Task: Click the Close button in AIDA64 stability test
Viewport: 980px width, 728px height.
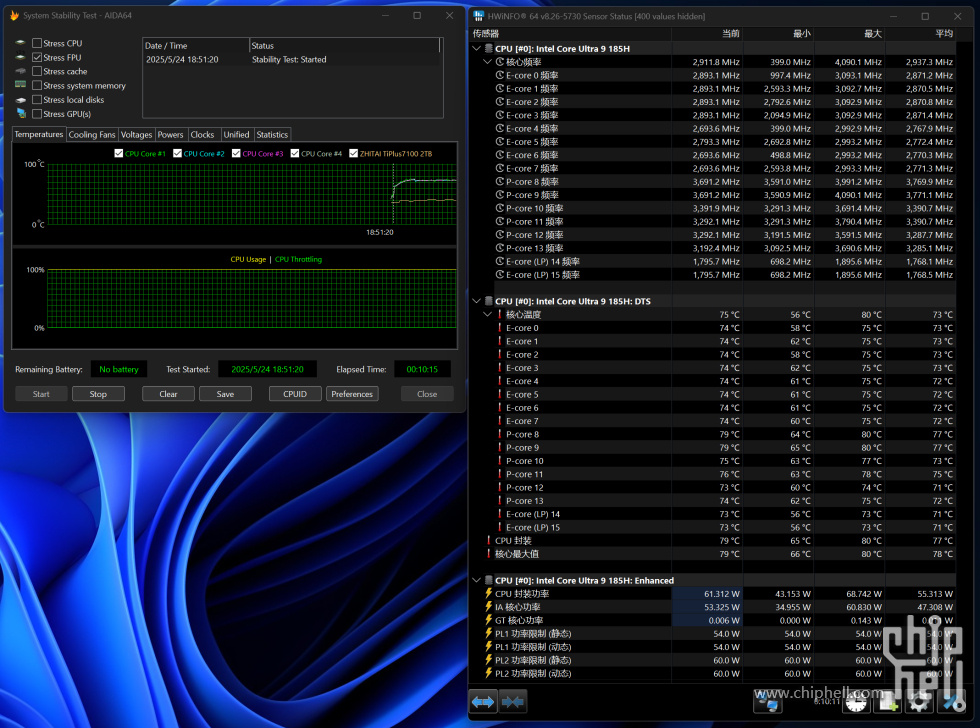Action: click(428, 394)
